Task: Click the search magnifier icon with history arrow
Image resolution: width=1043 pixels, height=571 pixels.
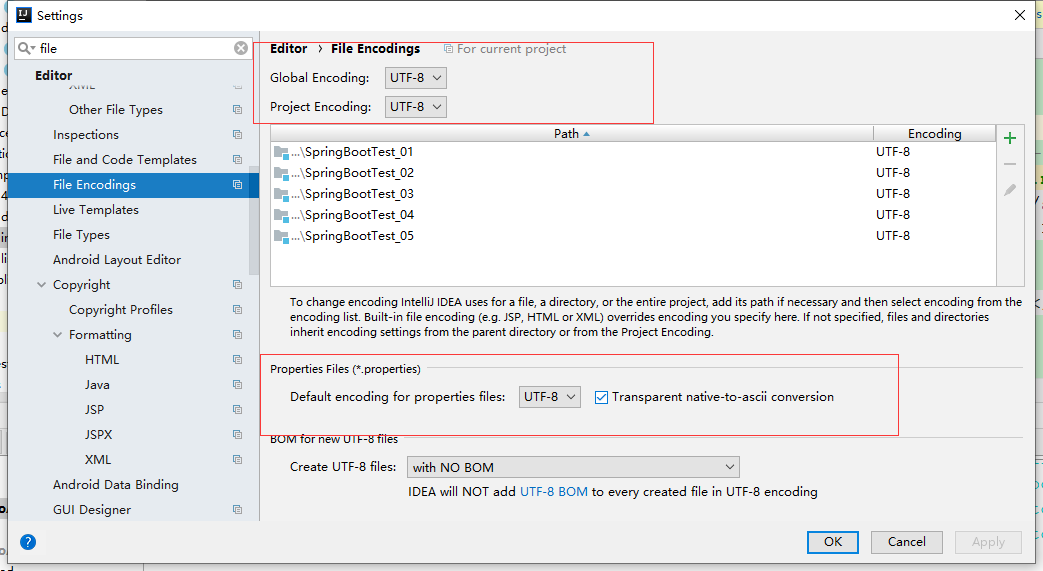Action: (26, 48)
